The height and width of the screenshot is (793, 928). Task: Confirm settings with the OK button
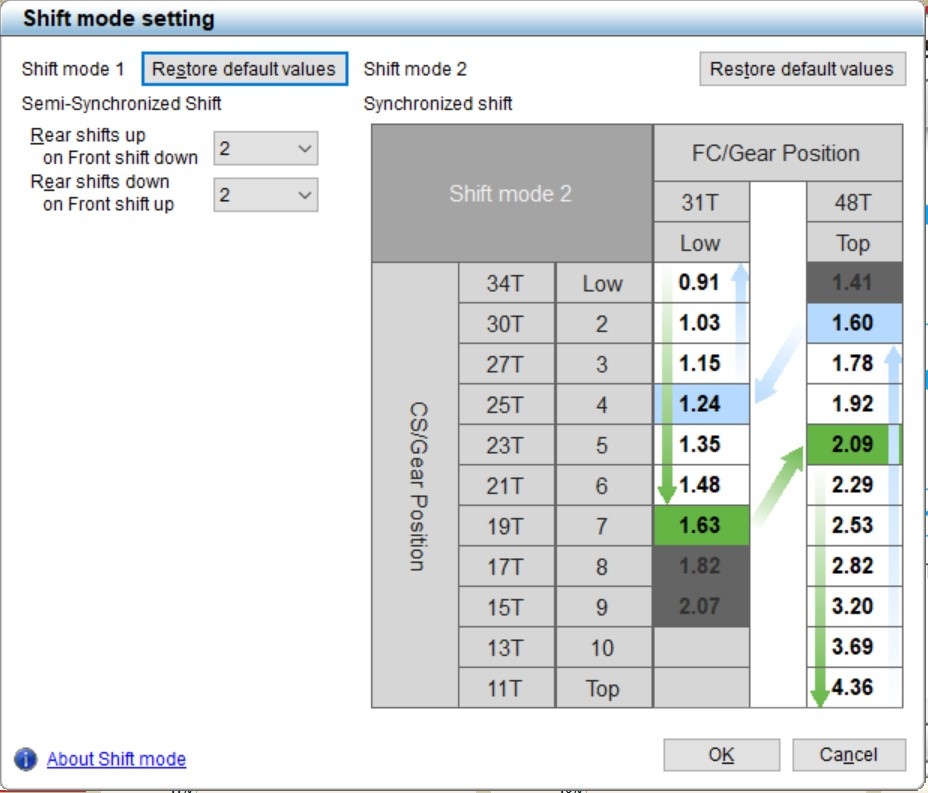[x=721, y=755]
